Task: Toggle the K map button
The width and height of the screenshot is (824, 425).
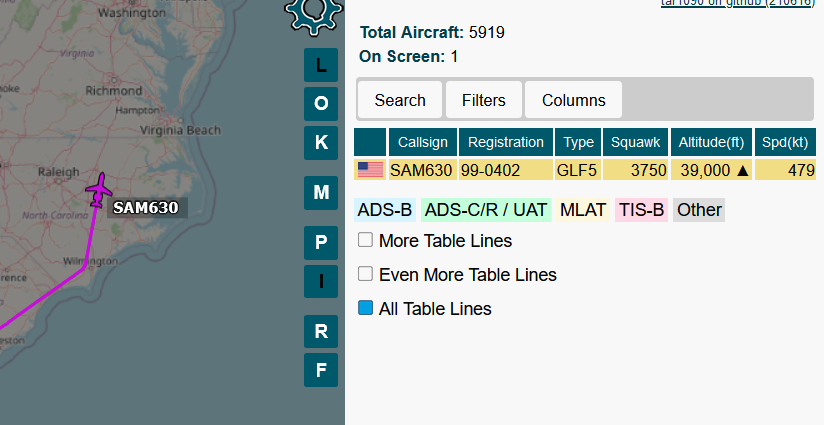Action: coord(321,143)
